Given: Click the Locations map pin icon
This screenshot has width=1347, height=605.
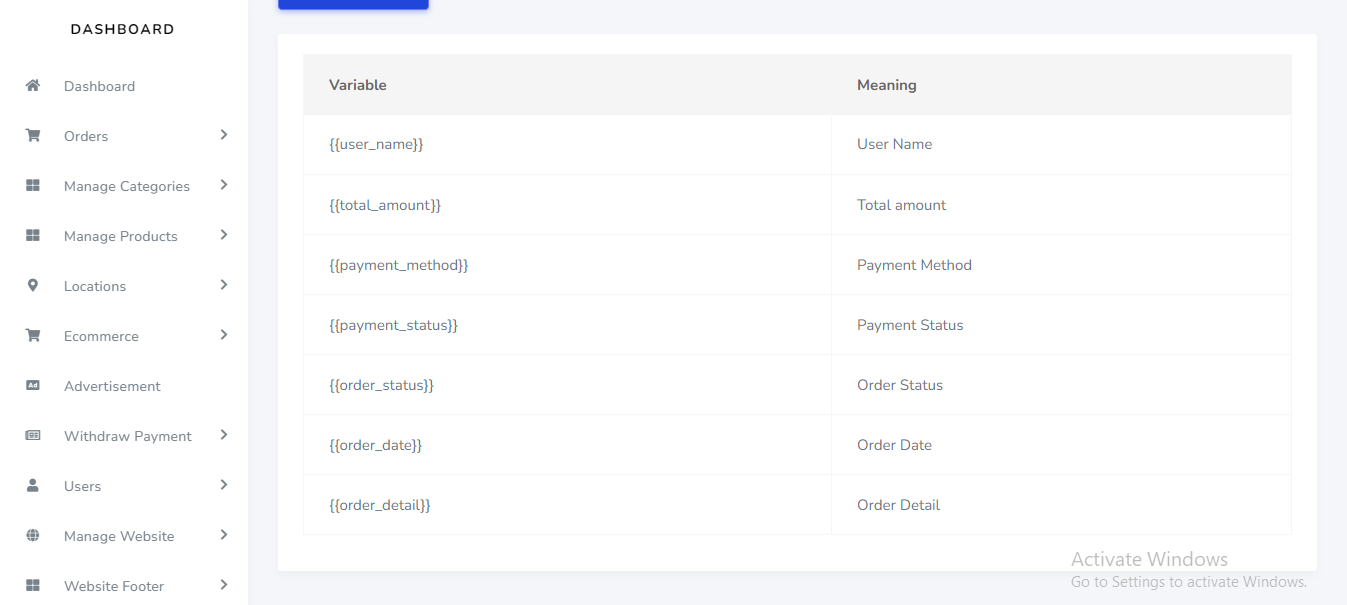Looking at the screenshot, I should coord(33,286).
